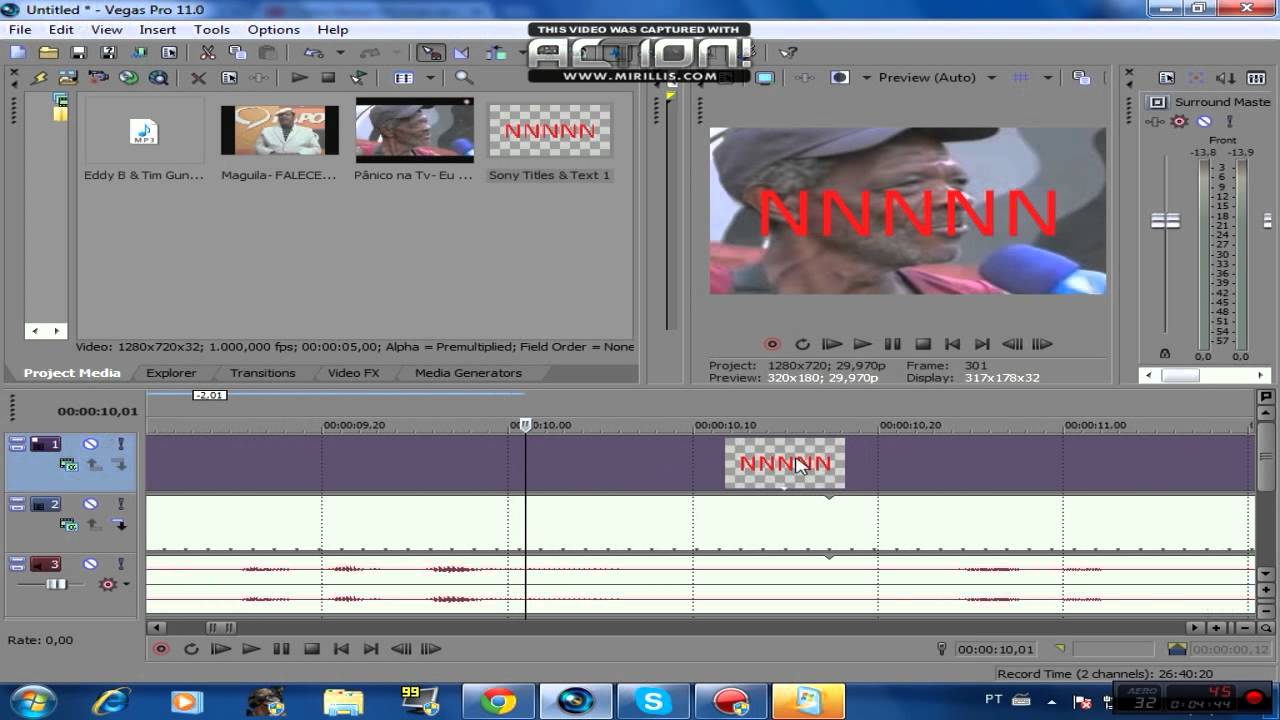Go to start in preview transport controls
1280x720 pixels.
coord(953,344)
